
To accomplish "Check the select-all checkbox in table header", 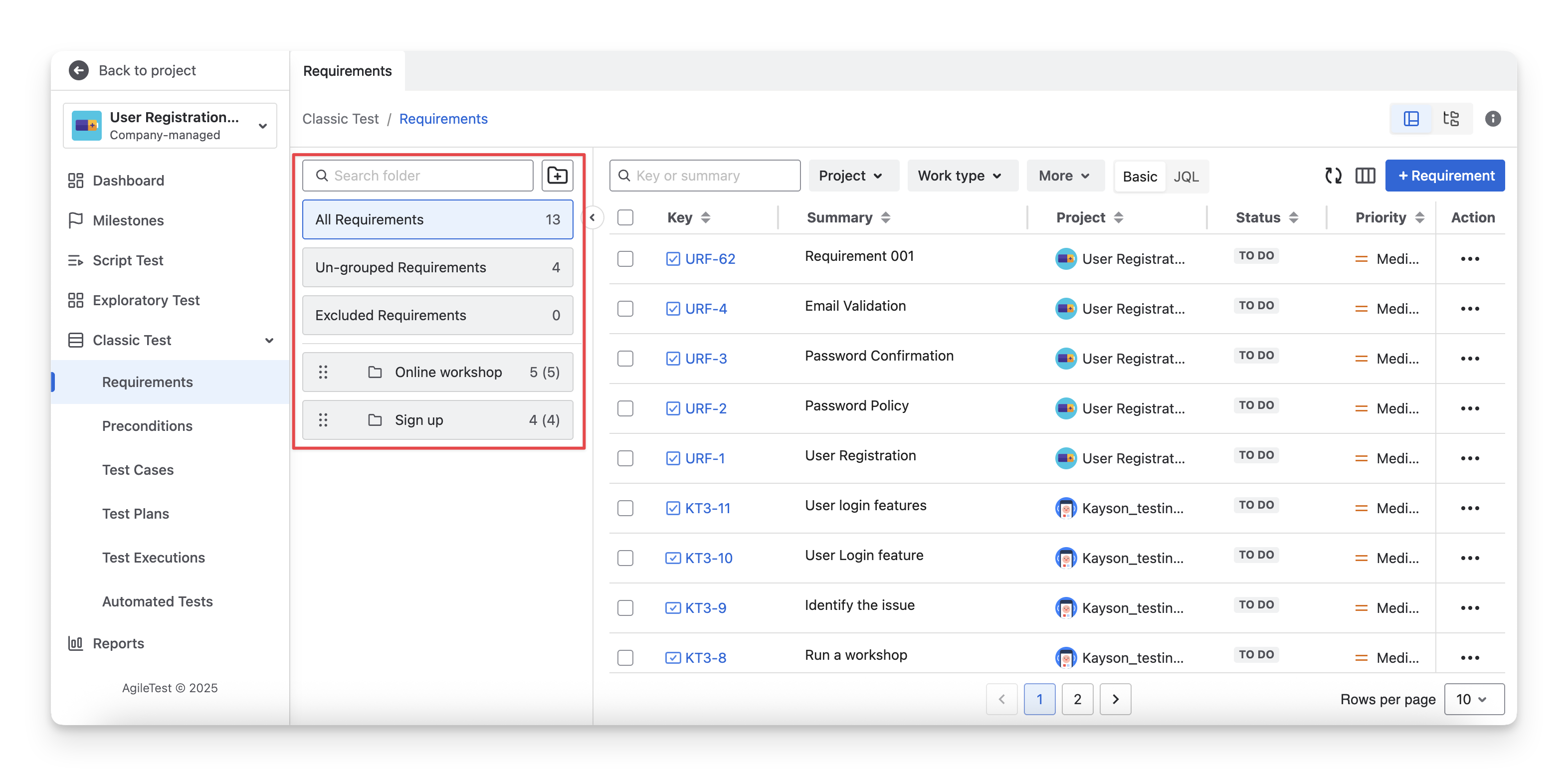I will click(x=625, y=217).
